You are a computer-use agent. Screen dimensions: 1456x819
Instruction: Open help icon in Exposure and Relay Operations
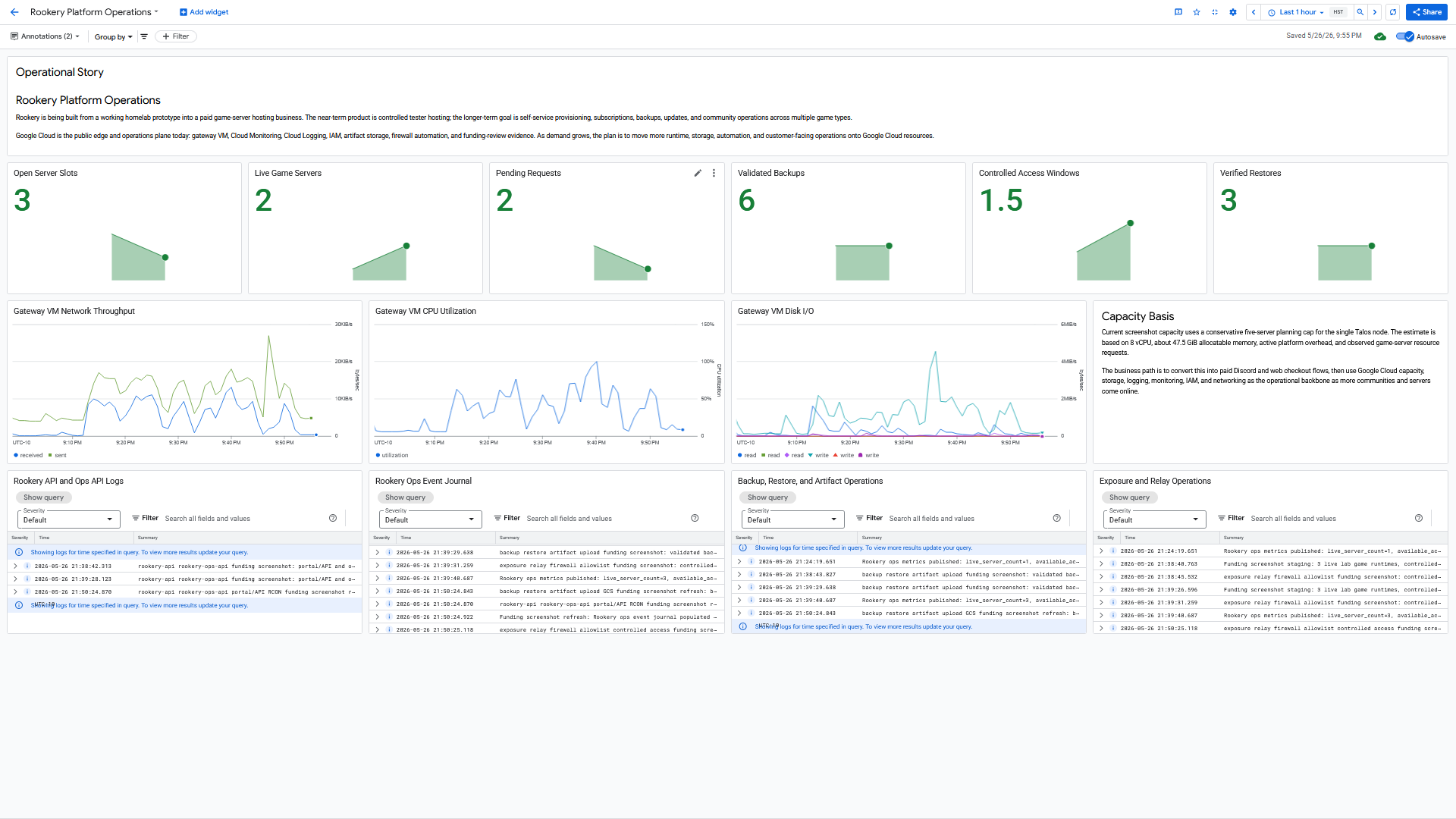1419,518
